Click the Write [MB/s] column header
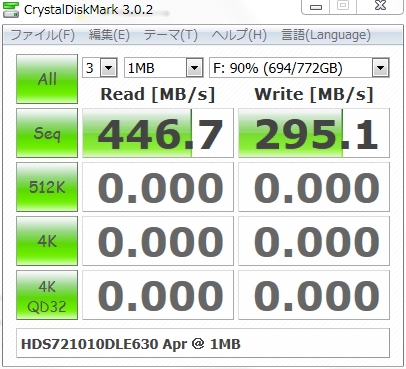406x369 pixels. click(314, 94)
